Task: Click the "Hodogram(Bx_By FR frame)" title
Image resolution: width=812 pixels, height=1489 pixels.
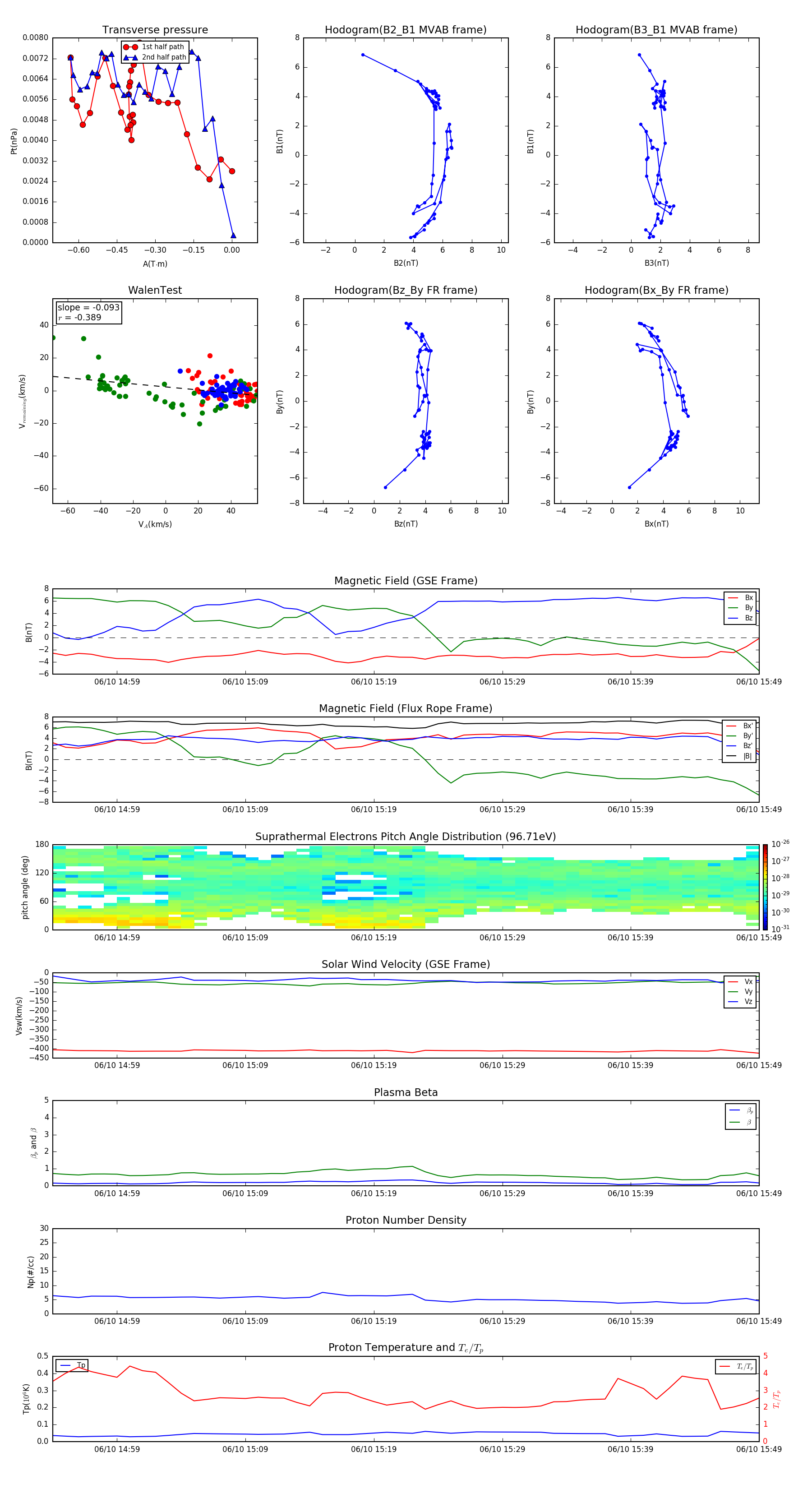Action: pos(656,290)
